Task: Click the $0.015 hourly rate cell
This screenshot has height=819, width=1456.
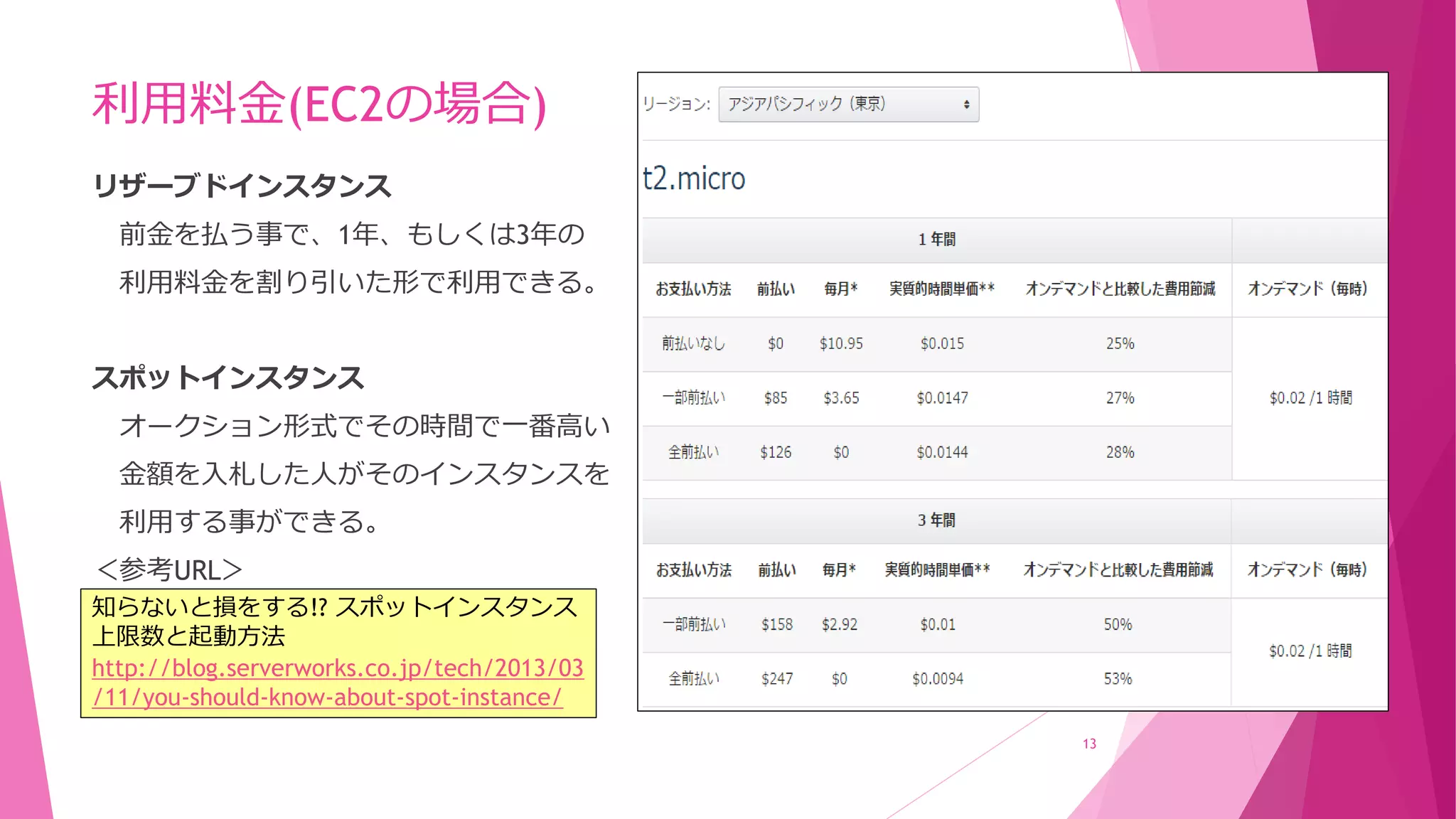Action: [942, 344]
